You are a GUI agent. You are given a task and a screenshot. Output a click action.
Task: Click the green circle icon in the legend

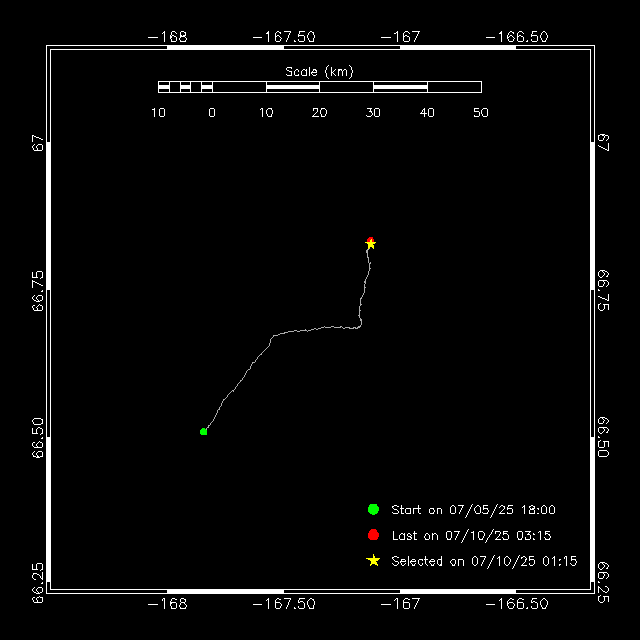coord(373,510)
